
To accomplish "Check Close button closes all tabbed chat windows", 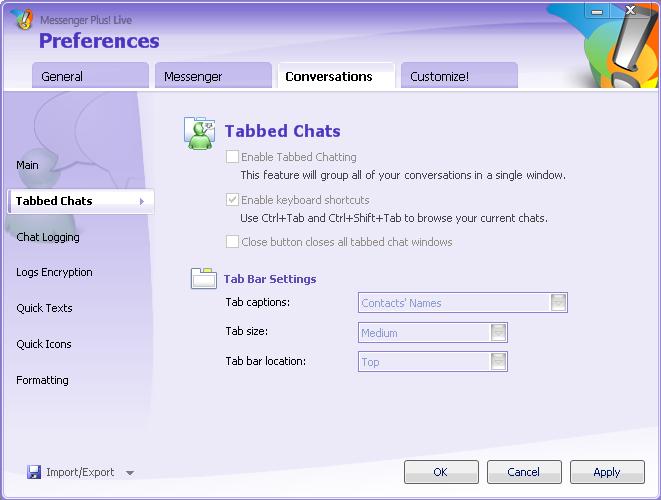I will [x=232, y=242].
